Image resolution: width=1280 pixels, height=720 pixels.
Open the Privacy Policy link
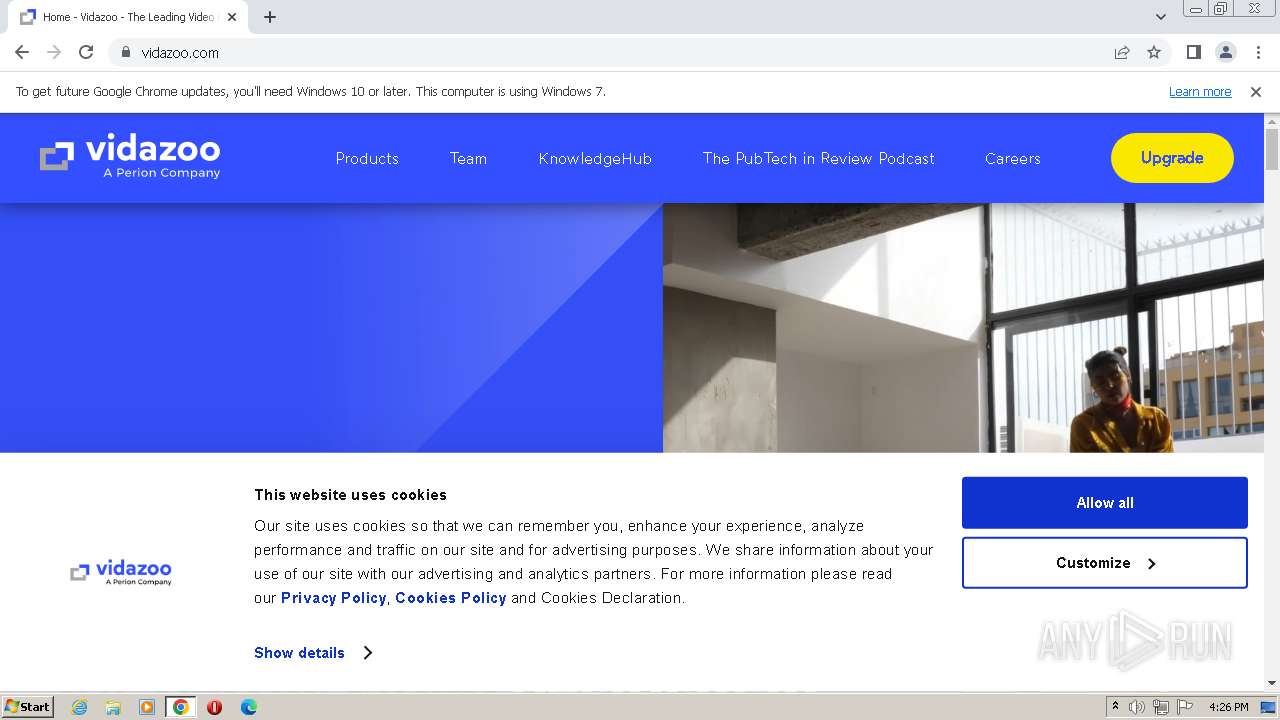(333, 598)
